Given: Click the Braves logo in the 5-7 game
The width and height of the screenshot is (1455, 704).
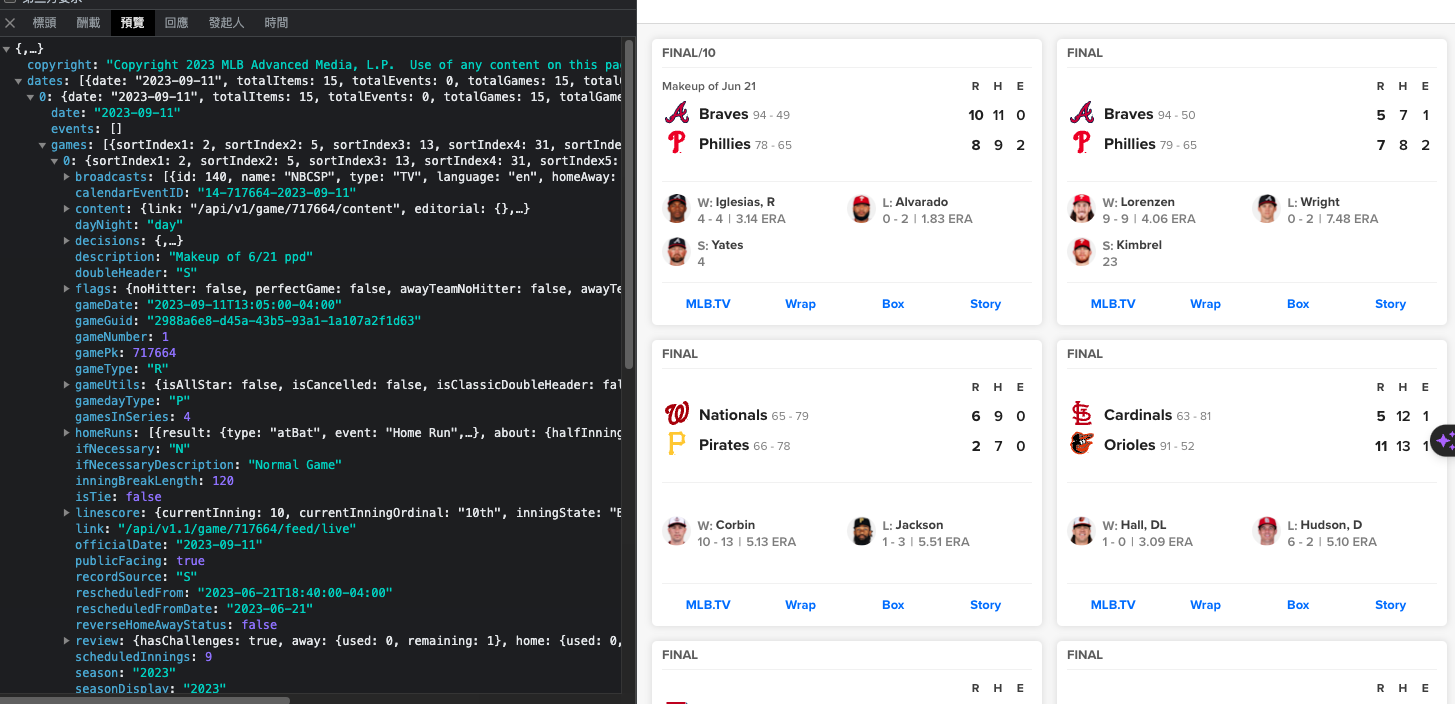Looking at the screenshot, I should pyautogui.click(x=1082, y=113).
